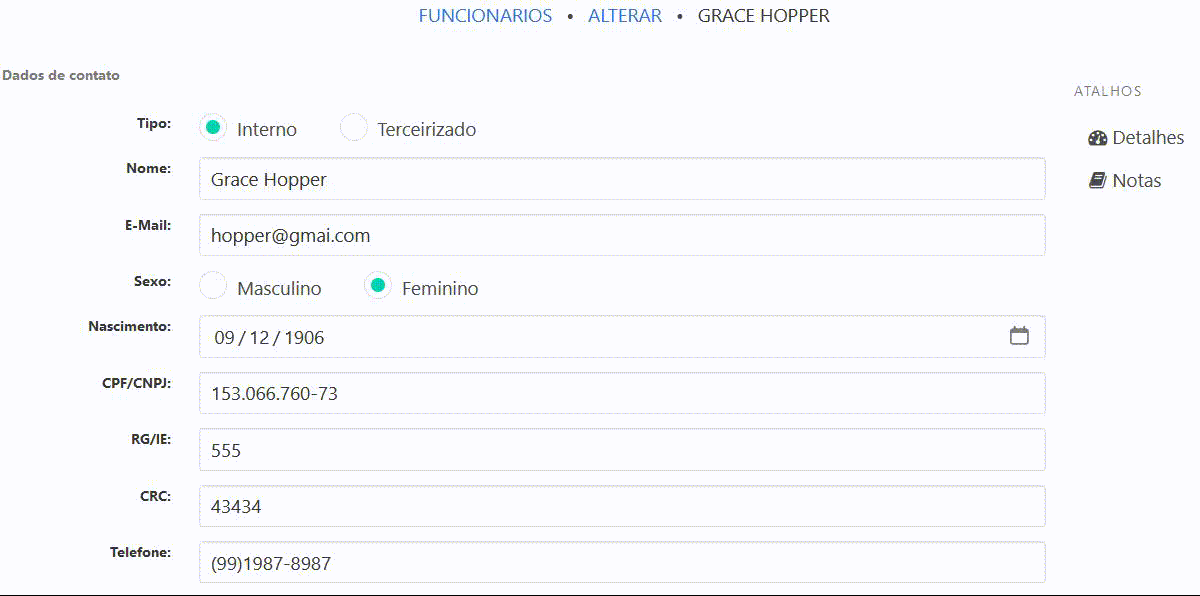The height and width of the screenshot is (596, 1200).
Task: Focus the CPF/CNPJ input field
Action: click(x=621, y=394)
